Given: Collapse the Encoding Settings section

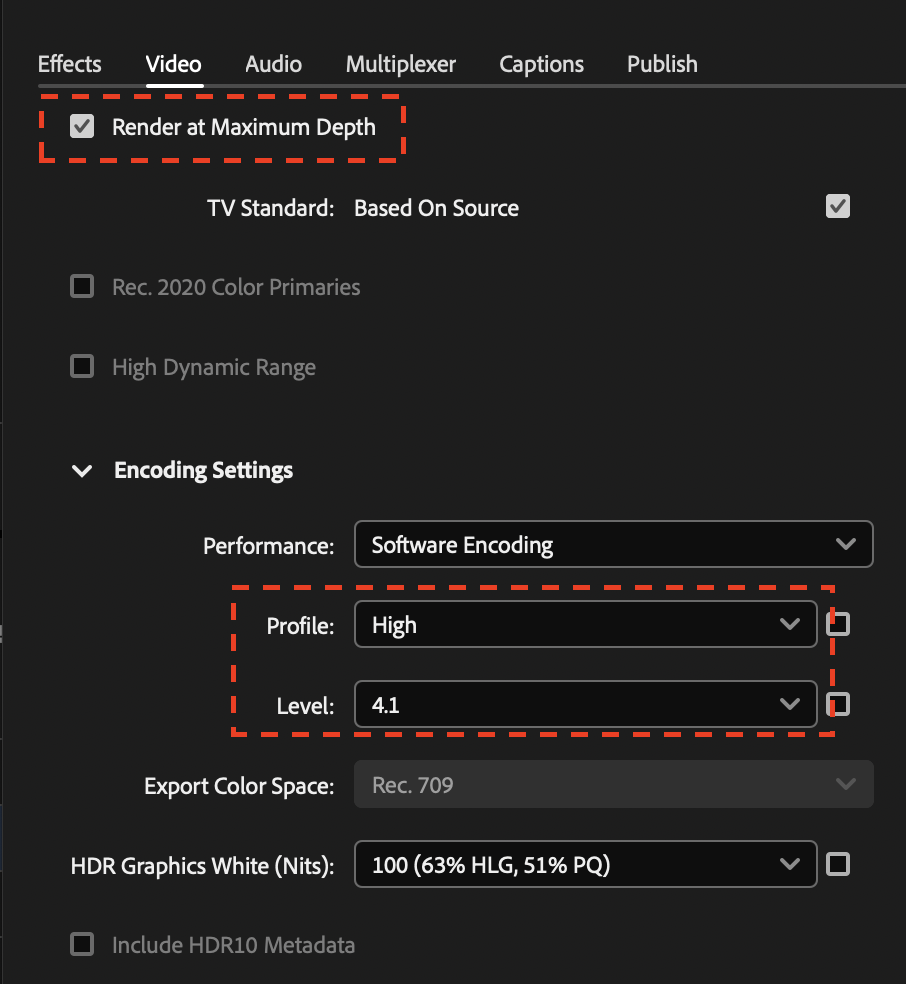Looking at the screenshot, I should tap(83, 470).
